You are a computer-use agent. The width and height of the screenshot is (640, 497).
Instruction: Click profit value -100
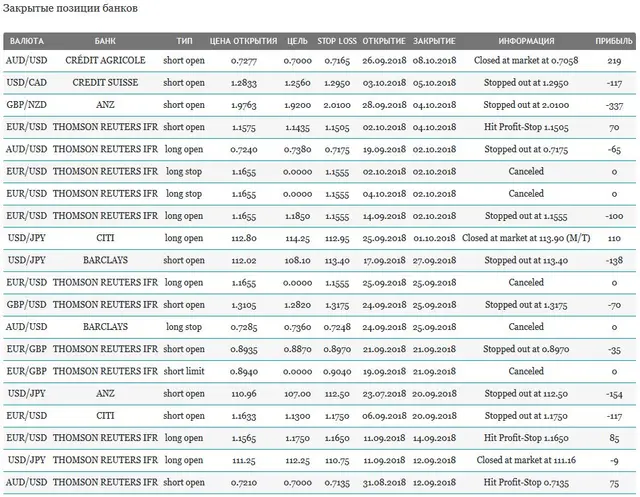tap(614, 216)
